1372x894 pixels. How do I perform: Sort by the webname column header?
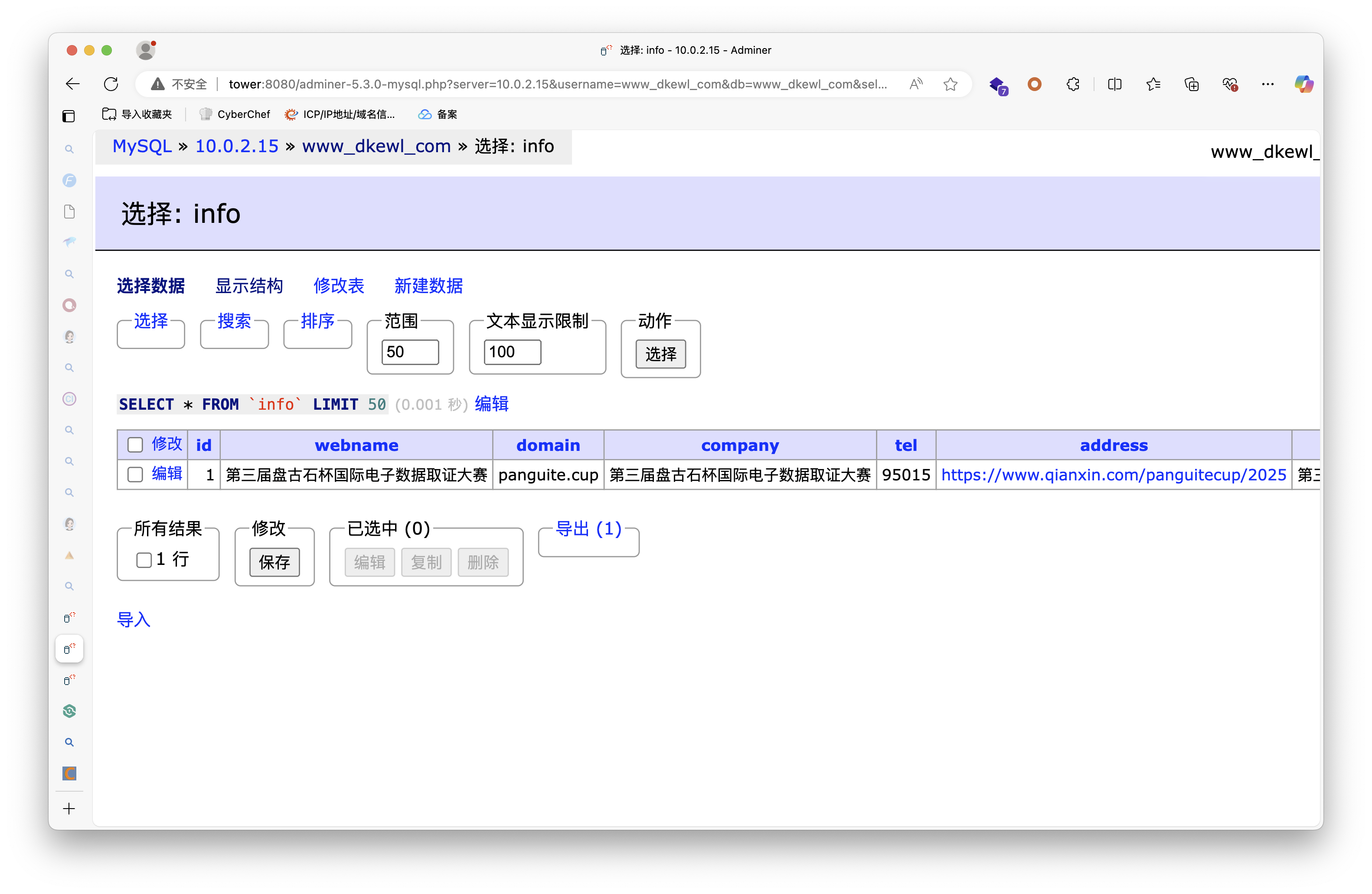tap(356, 446)
